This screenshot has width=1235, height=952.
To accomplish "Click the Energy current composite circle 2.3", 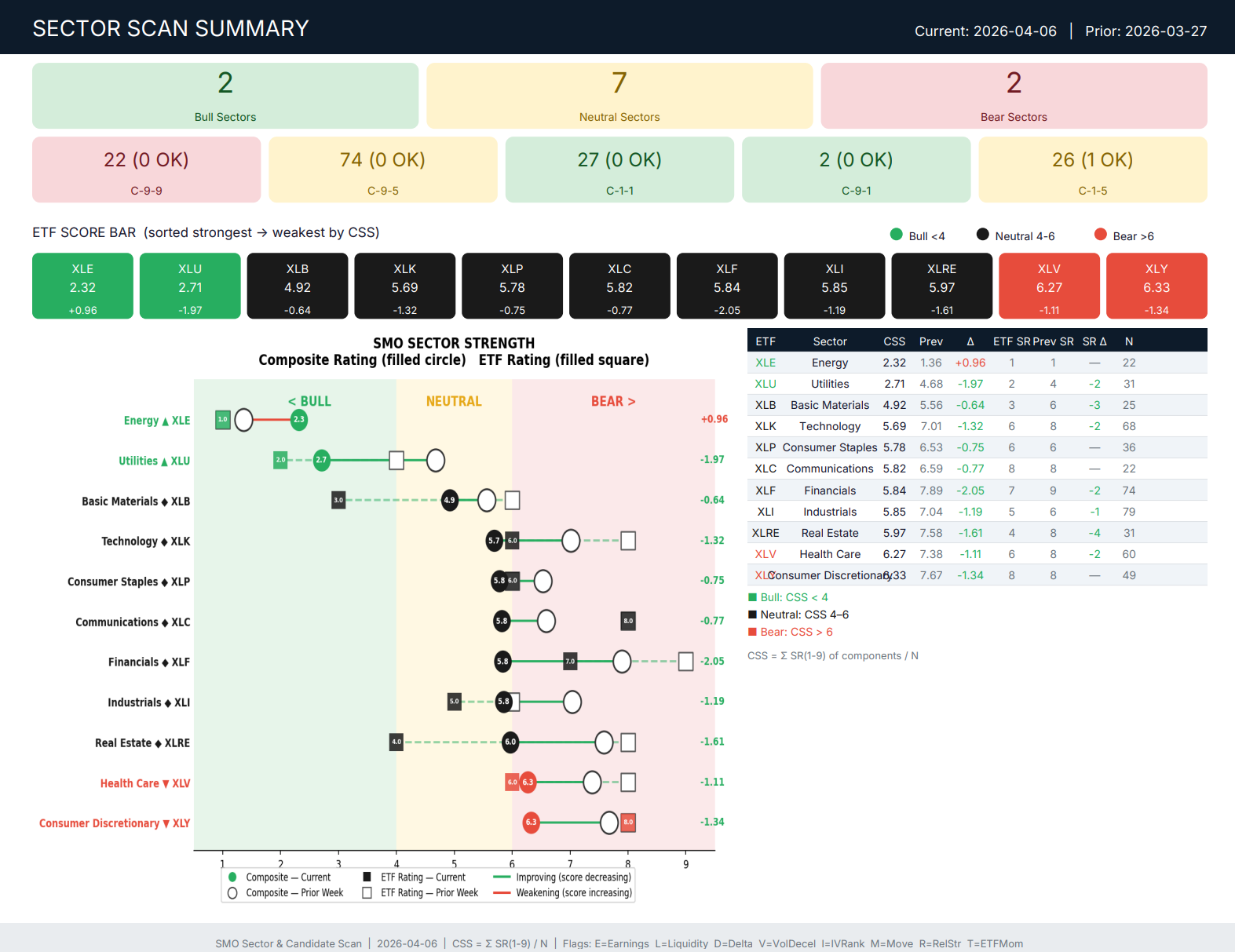I will [298, 420].
